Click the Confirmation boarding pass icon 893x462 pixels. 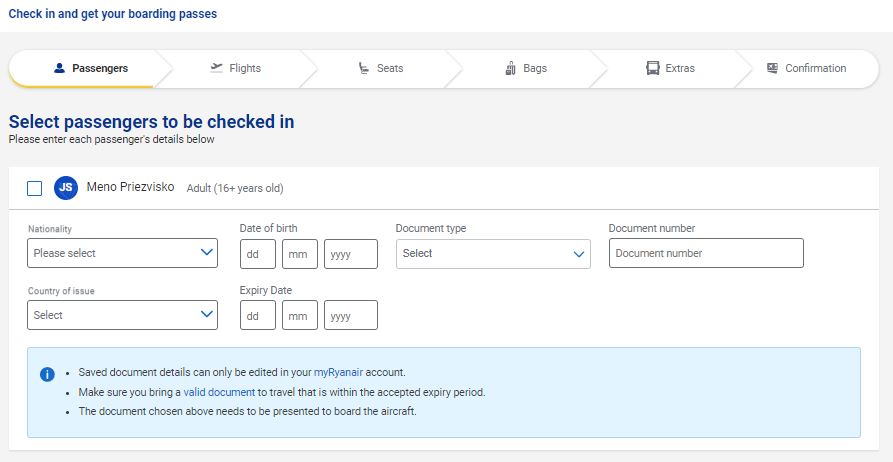(x=772, y=68)
